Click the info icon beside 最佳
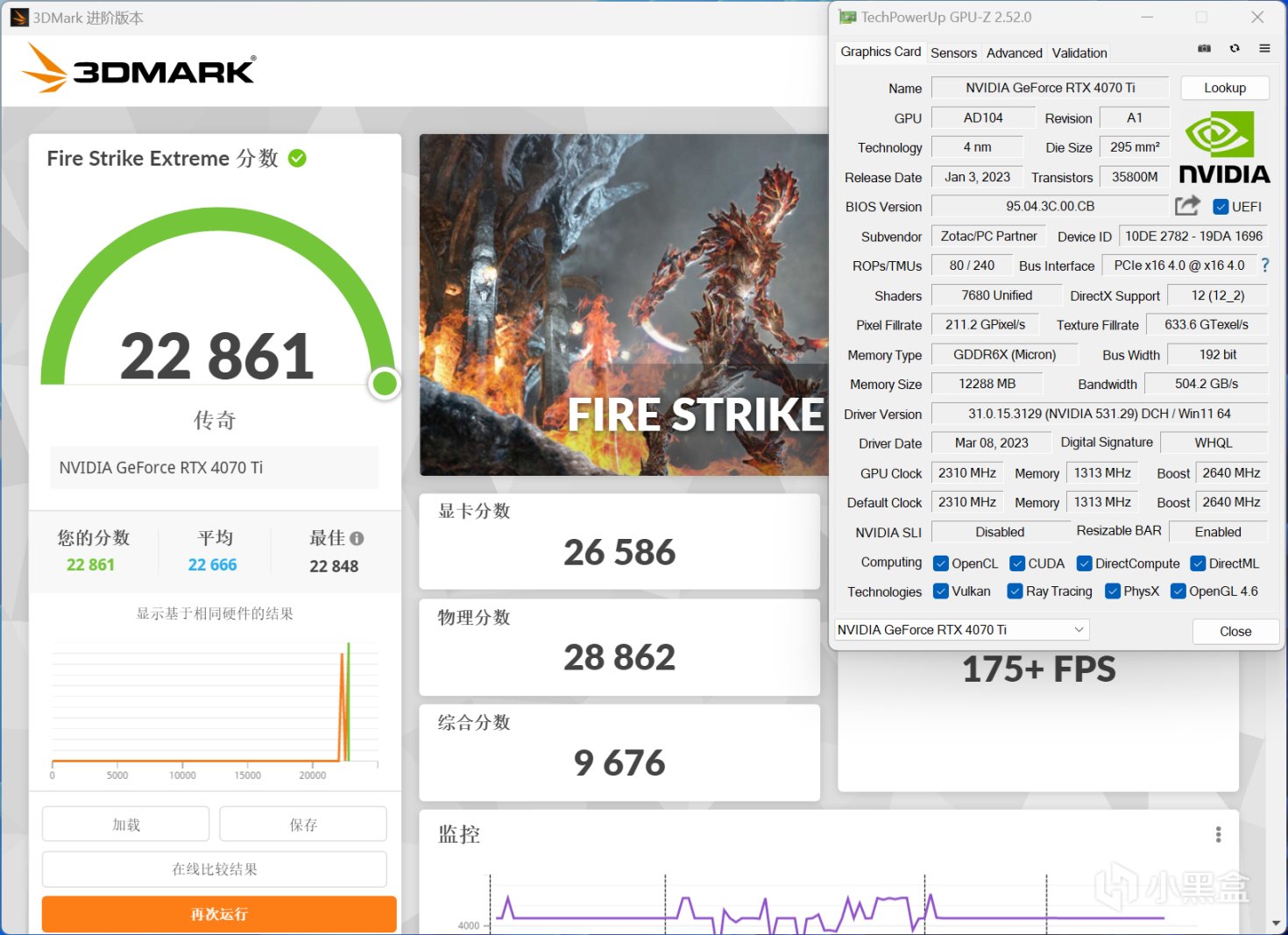Image resolution: width=1288 pixels, height=935 pixels. pyautogui.click(x=357, y=538)
